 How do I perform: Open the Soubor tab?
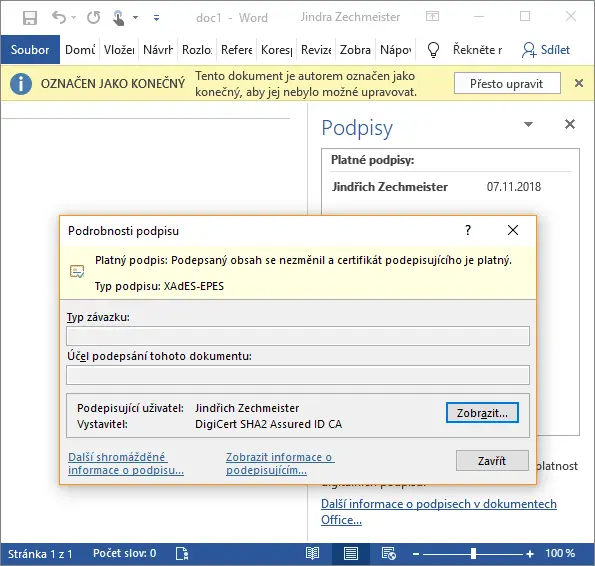30,49
